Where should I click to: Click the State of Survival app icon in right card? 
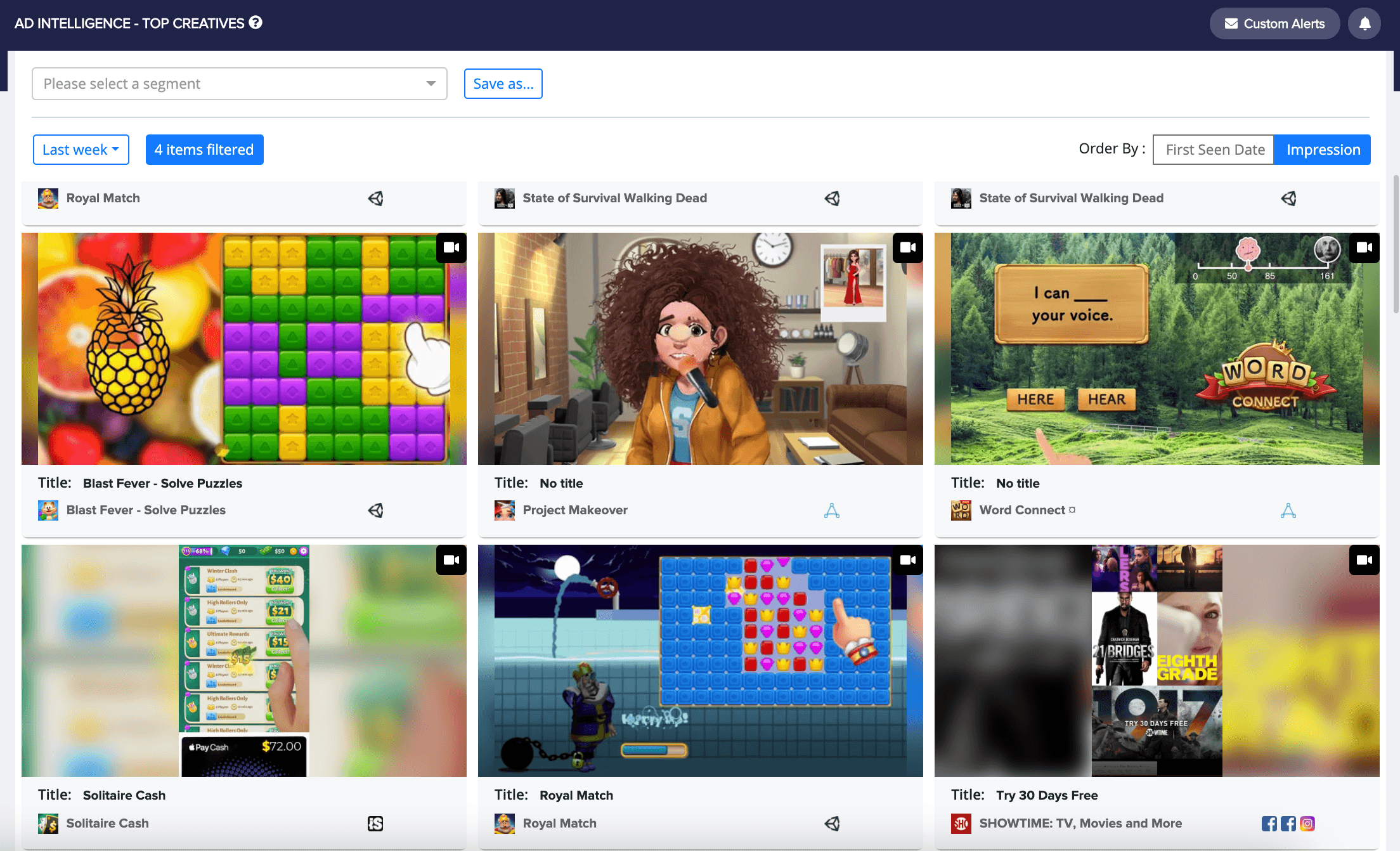coord(961,198)
